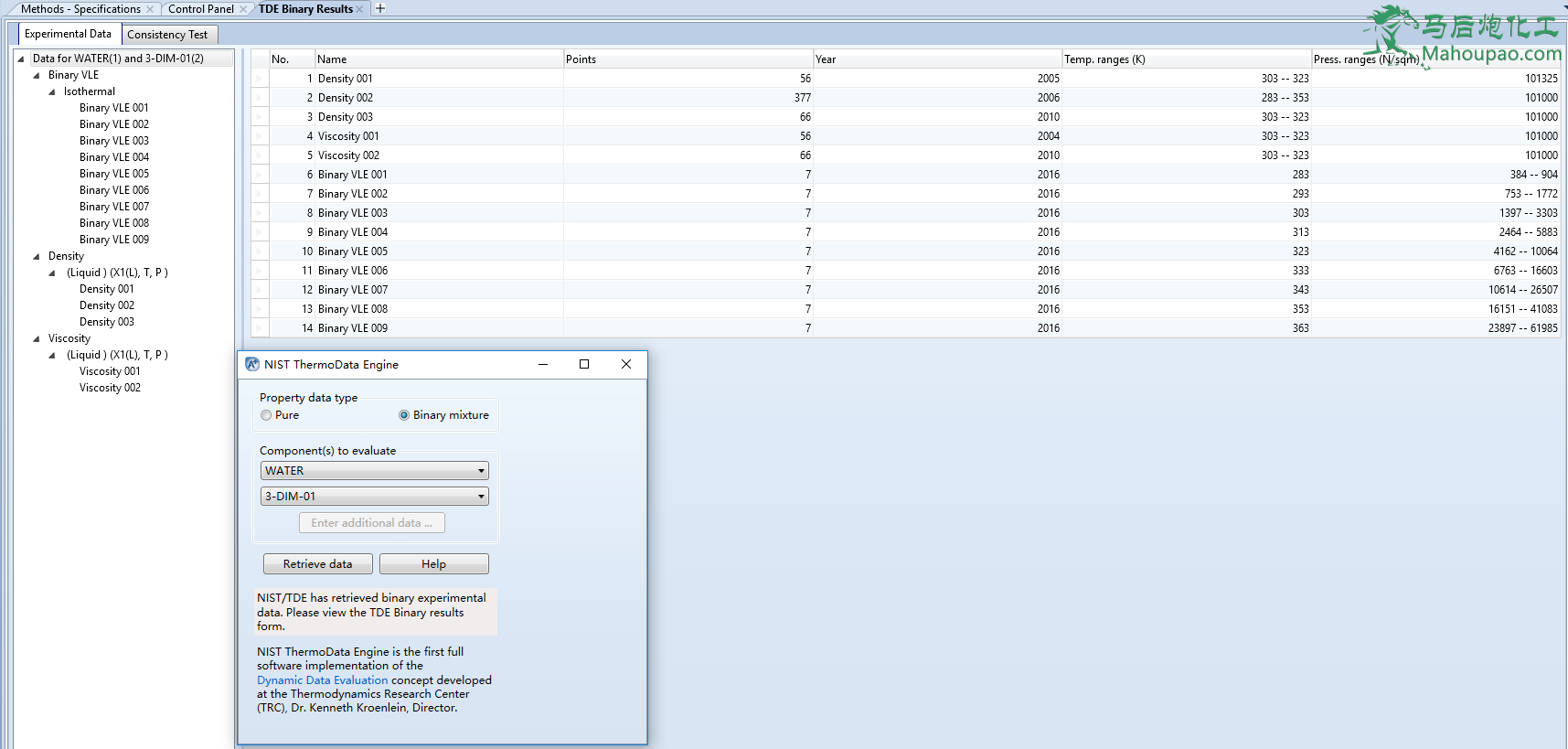Open the Consistency Test tab
Viewport: 1568px width, 749px height.
(x=168, y=35)
